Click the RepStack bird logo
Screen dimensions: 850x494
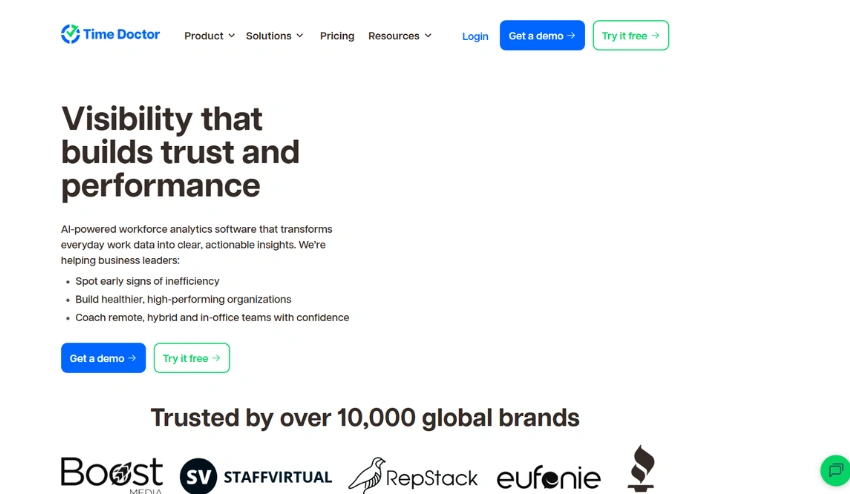click(x=367, y=475)
